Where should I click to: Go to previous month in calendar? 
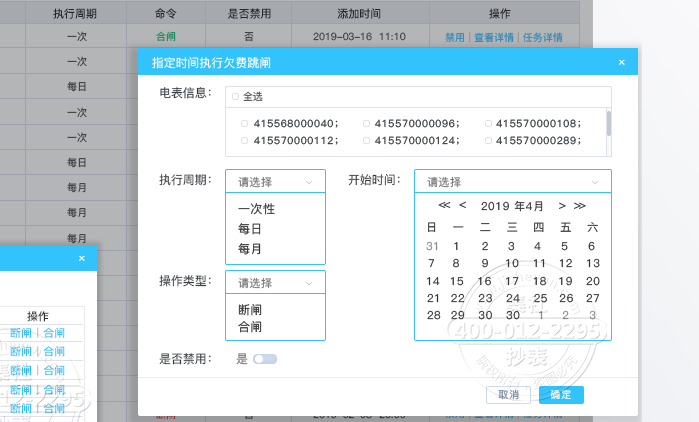462,206
